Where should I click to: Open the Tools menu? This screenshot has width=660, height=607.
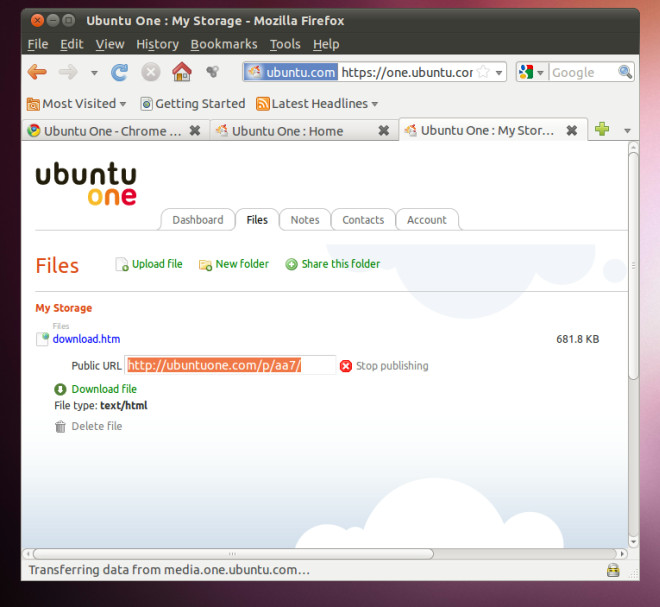click(285, 44)
